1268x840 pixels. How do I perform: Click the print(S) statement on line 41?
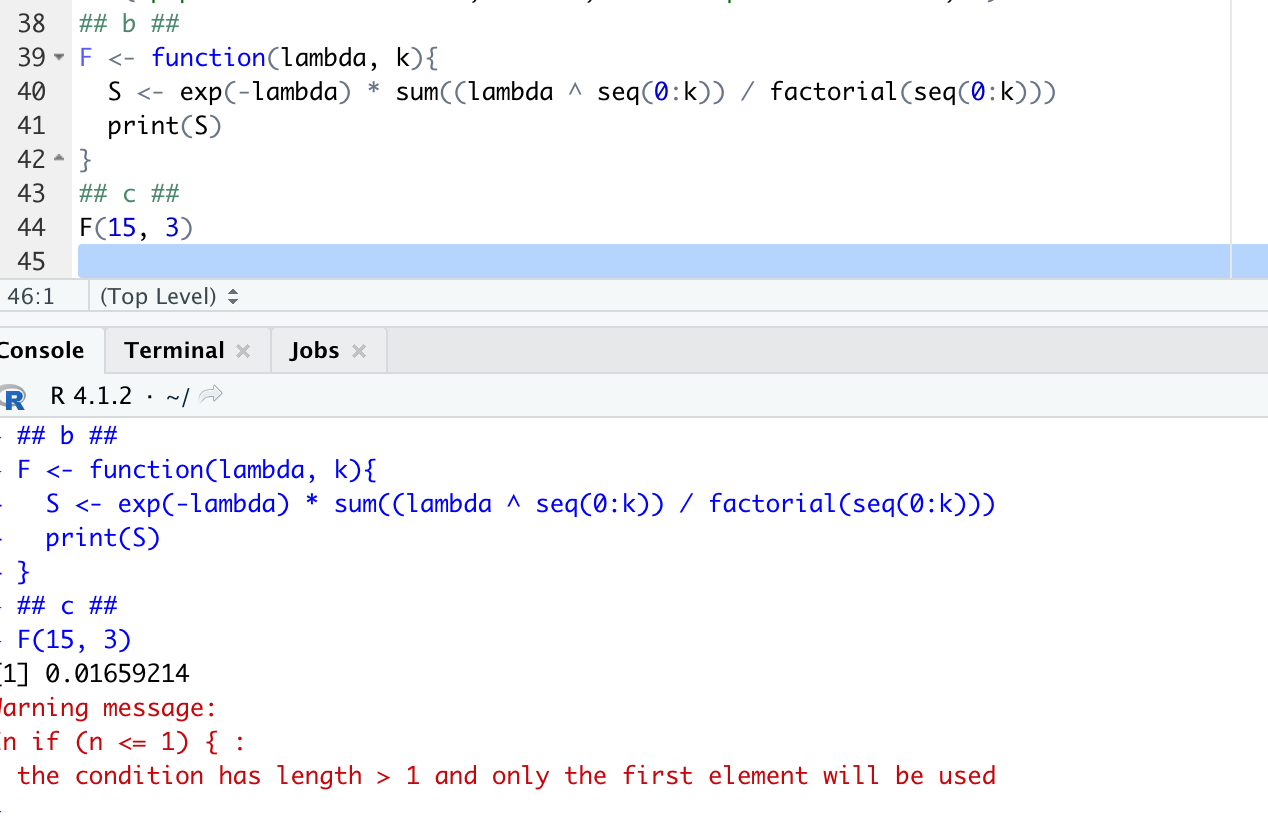point(165,125)
